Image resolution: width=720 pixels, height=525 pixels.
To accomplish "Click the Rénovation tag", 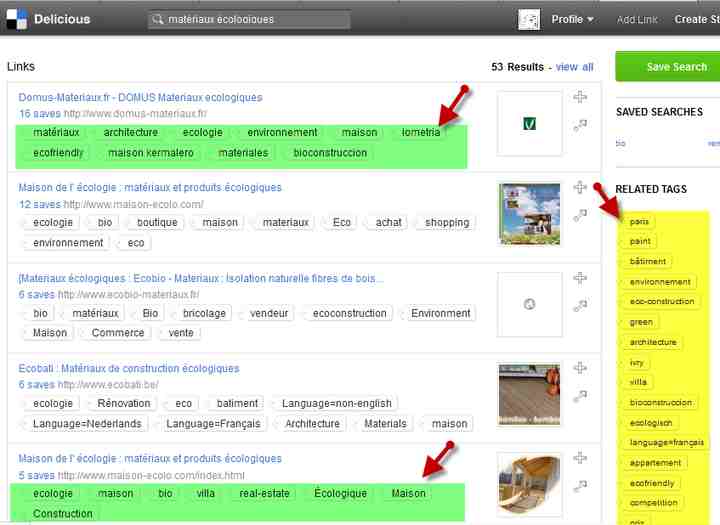I will click(x=124, y=404).
